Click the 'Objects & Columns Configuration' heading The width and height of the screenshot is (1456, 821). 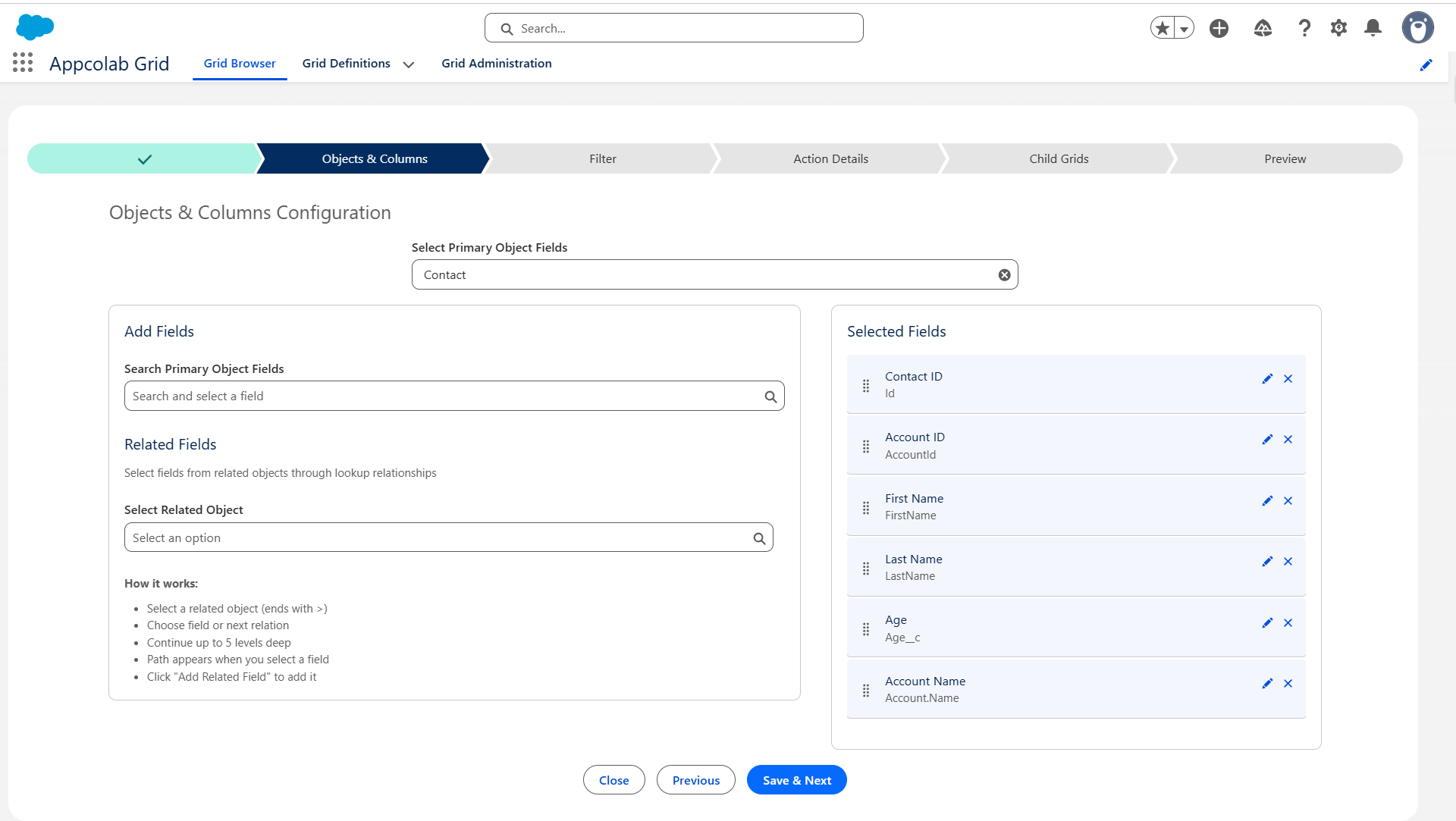(250, 212)
